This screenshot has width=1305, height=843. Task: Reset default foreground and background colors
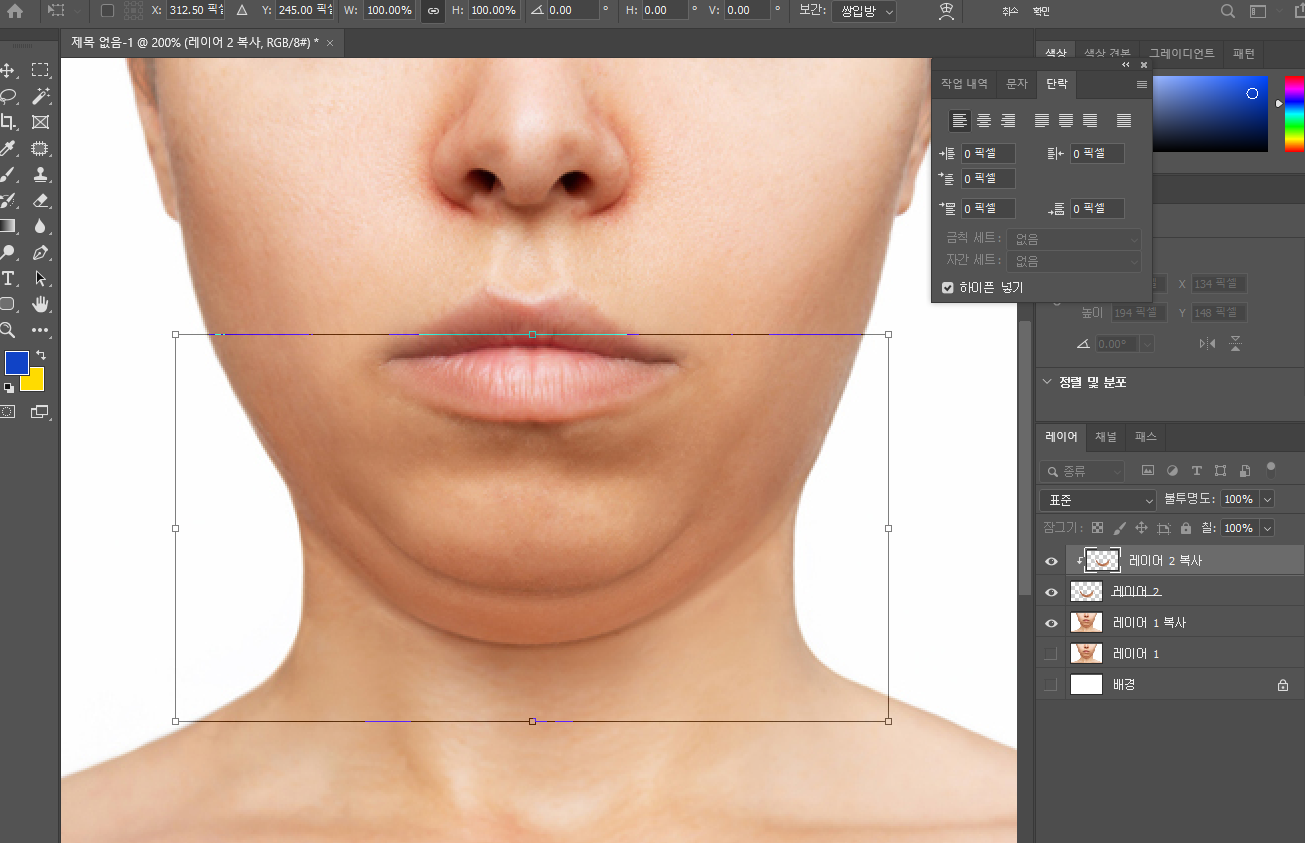pyautogui.click(x=8, y=387)
